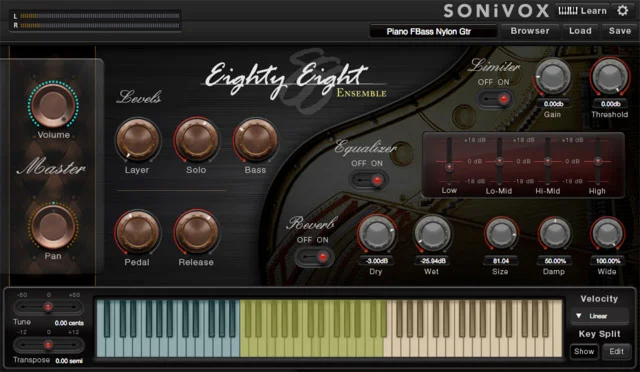Click the Master Pan knob

click(x=53, y=226)
